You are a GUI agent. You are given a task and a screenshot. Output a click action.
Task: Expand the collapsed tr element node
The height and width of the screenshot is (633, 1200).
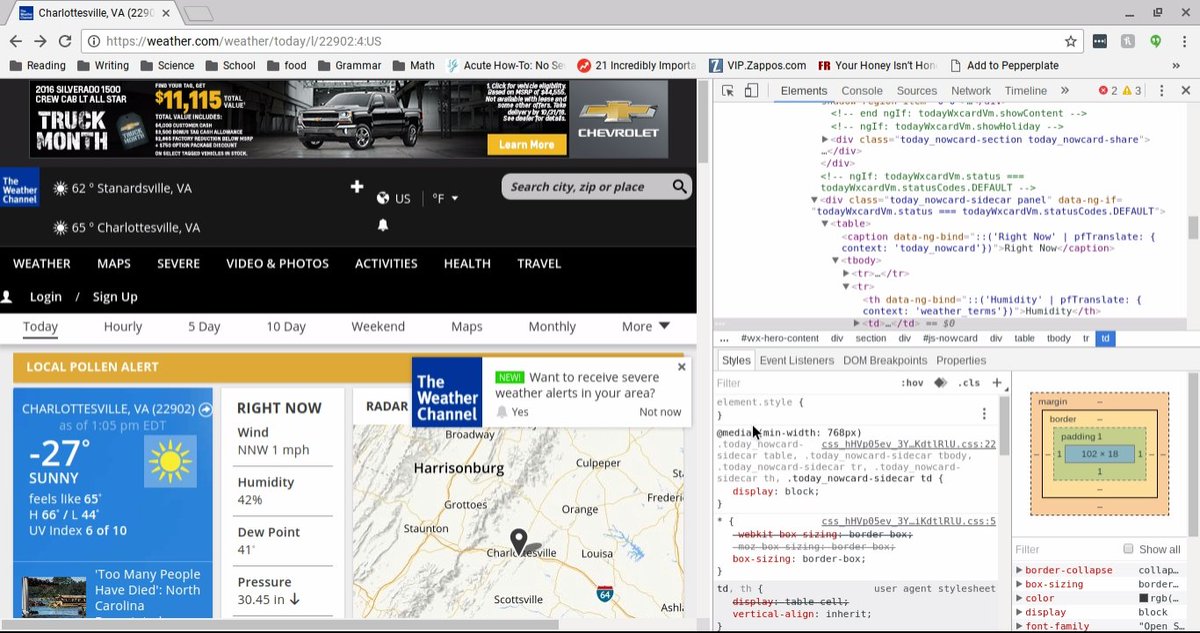(x=847, y=273)
